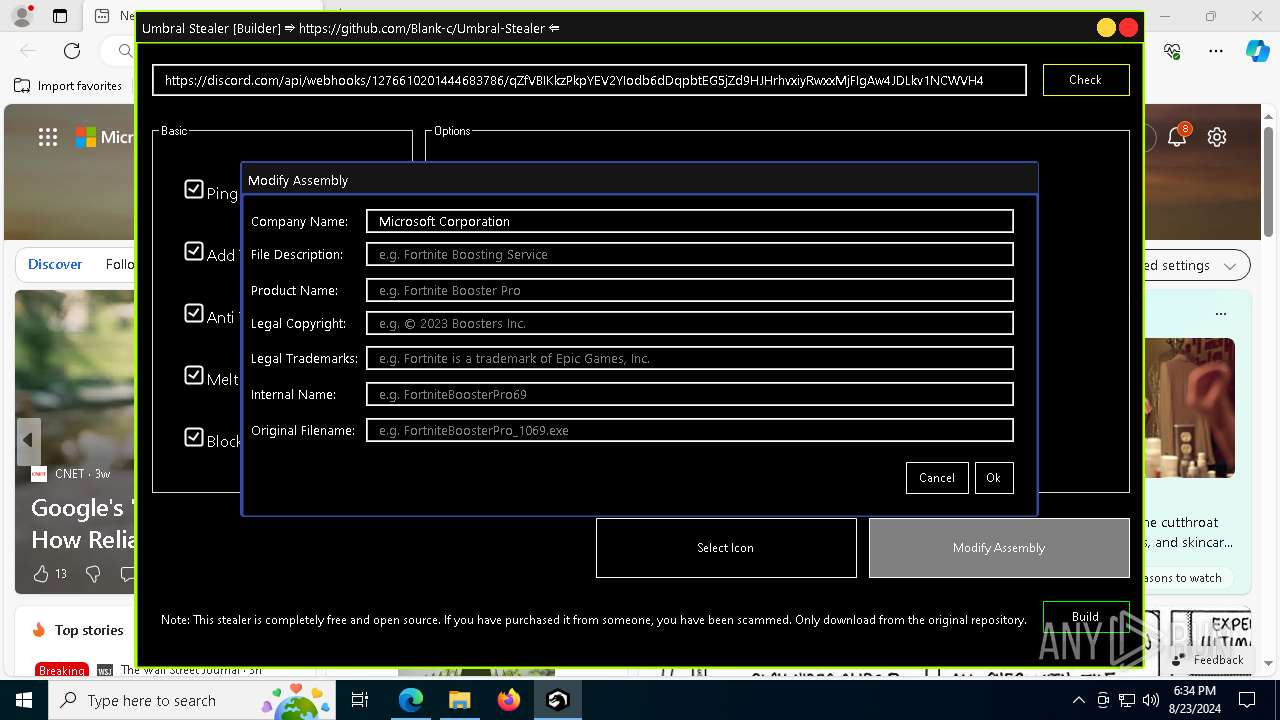Cancel the Modify Assembly dialog

[x=937, y=478]
